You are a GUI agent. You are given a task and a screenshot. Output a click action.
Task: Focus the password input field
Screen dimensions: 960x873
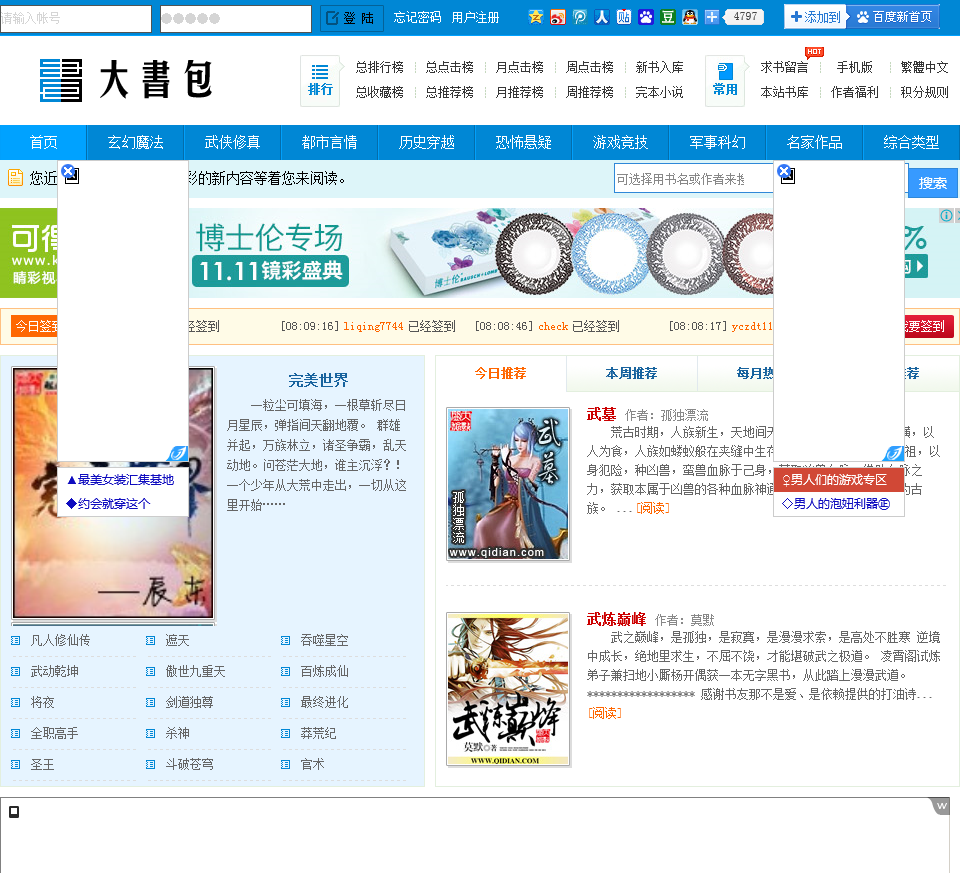pos(236,18)
